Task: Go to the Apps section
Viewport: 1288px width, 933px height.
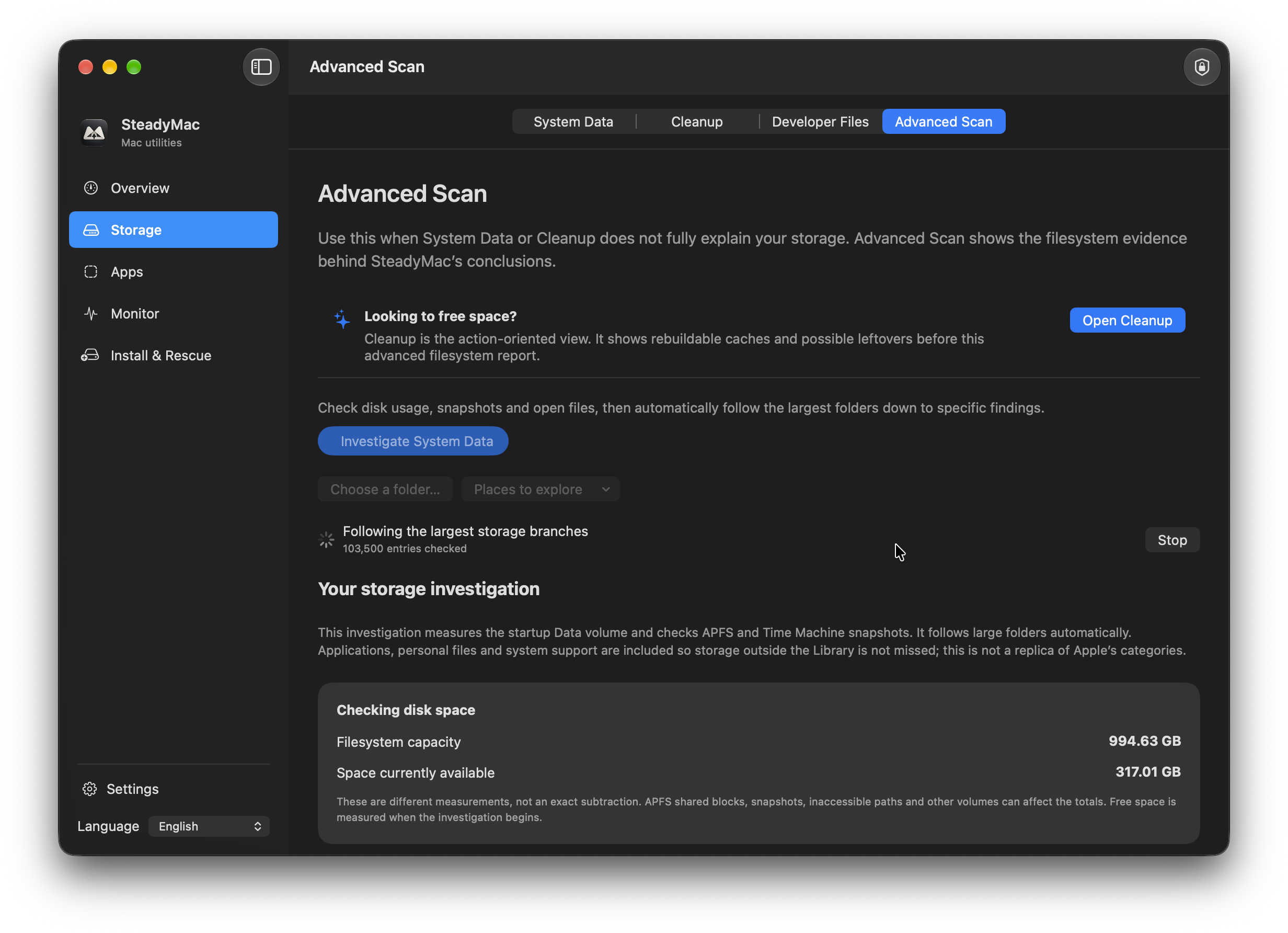Action: (173, 271)
